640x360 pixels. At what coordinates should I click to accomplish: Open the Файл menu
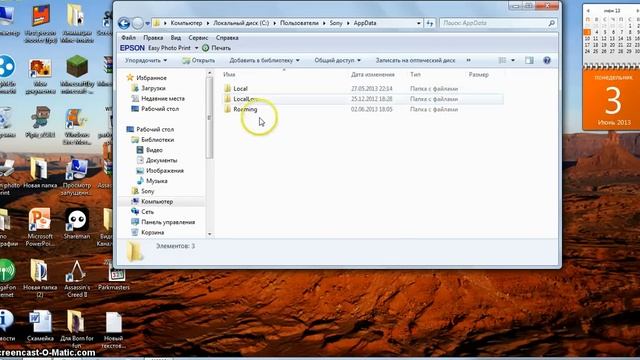128,38
